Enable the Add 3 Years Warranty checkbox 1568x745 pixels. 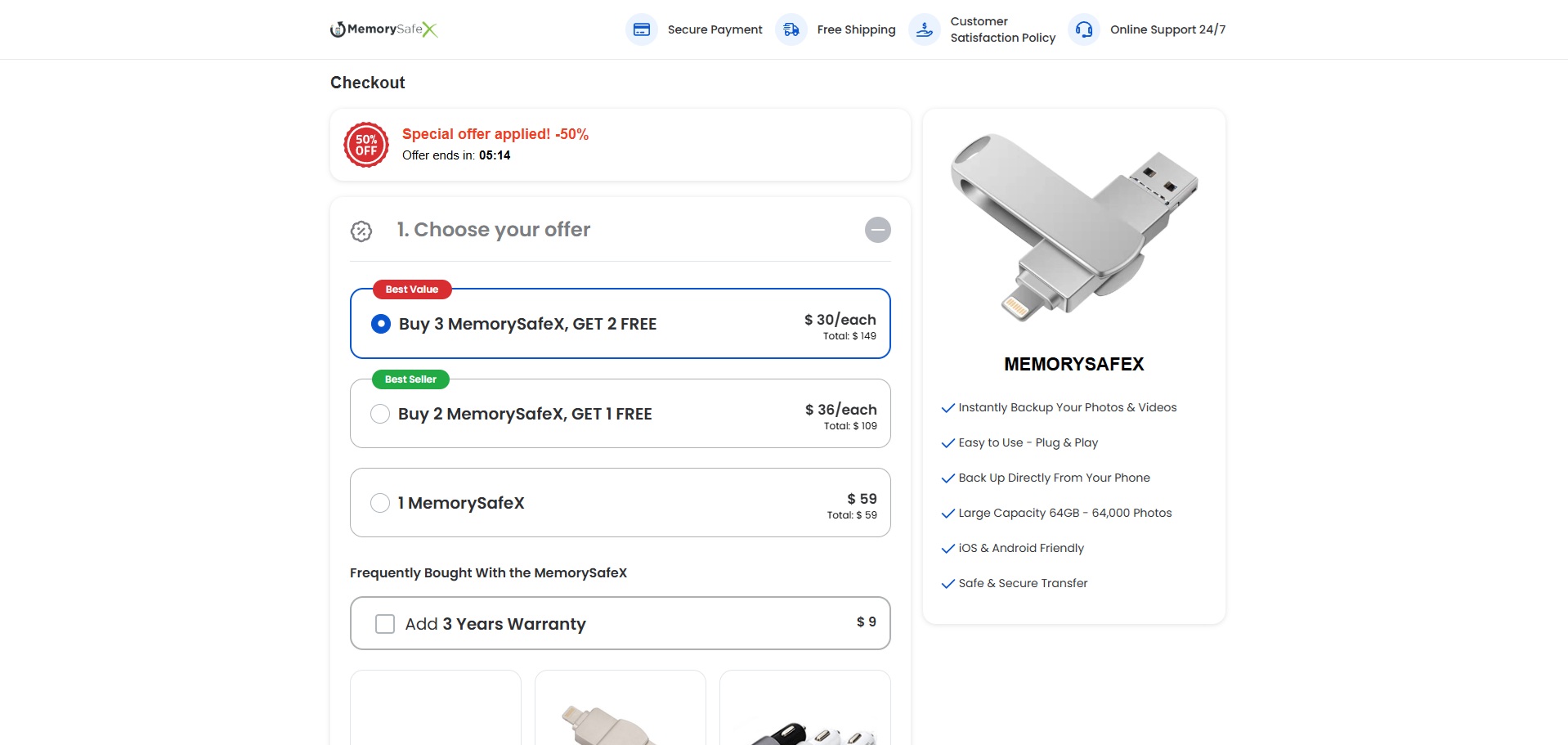pos(385,624)
